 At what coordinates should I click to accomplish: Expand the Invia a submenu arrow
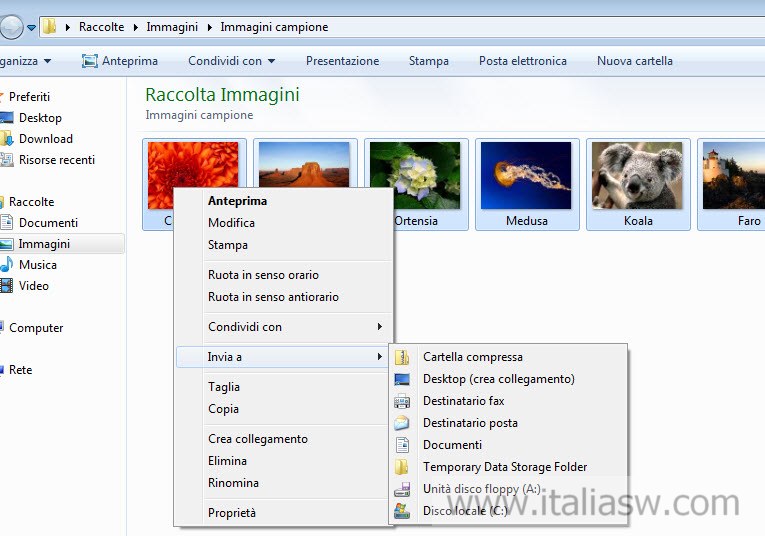(x=379, y=357)
